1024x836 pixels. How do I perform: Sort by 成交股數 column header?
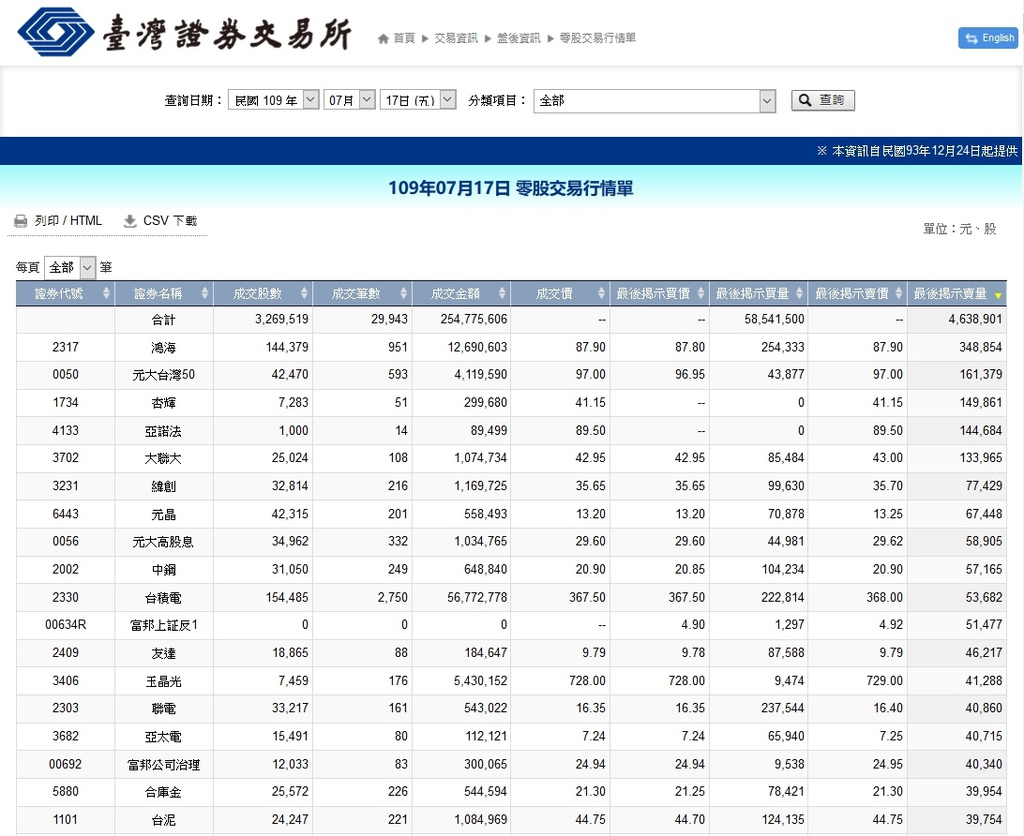(x=263, y=293)
